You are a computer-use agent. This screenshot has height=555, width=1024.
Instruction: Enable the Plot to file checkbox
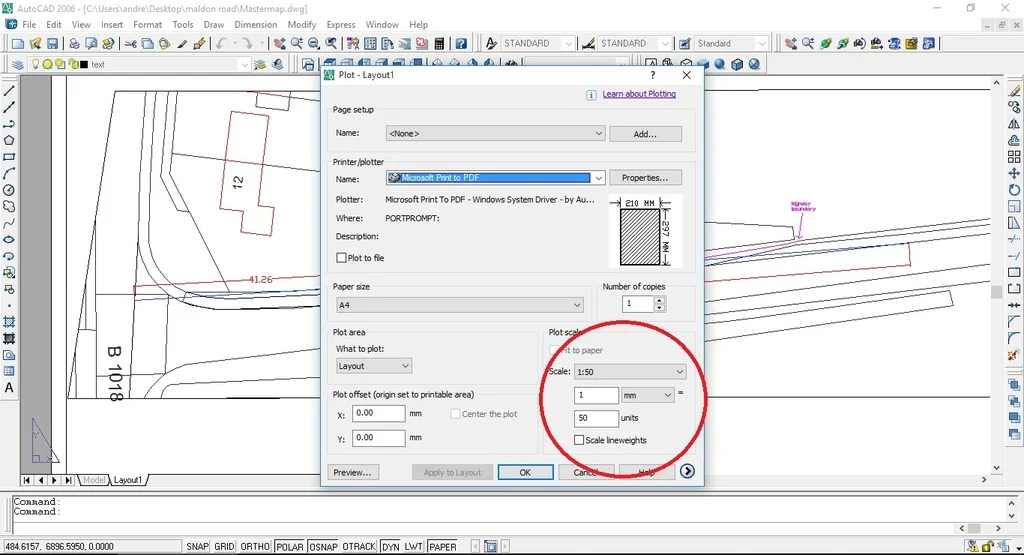341,258
